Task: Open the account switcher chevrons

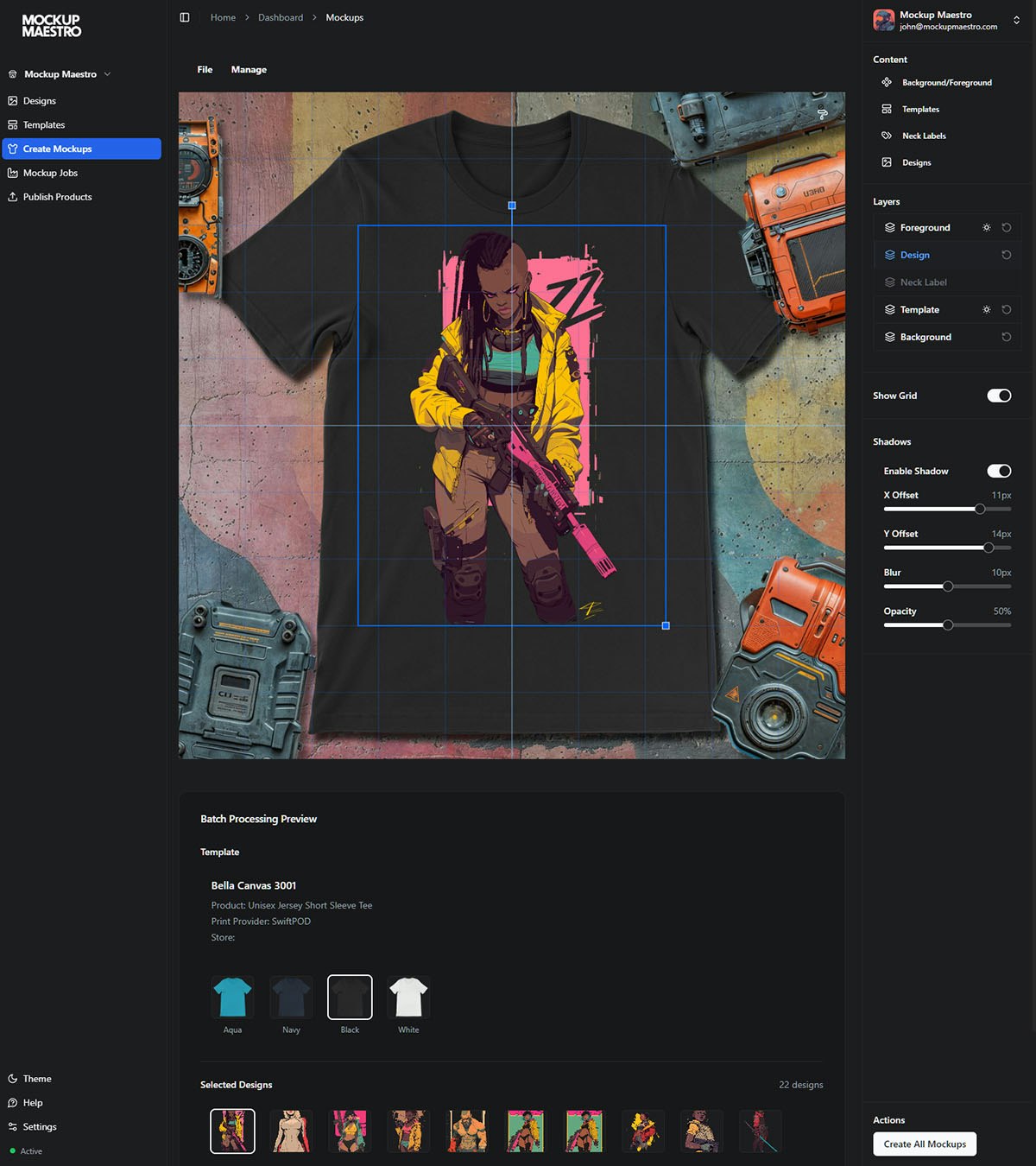Action: point(1016,20)
